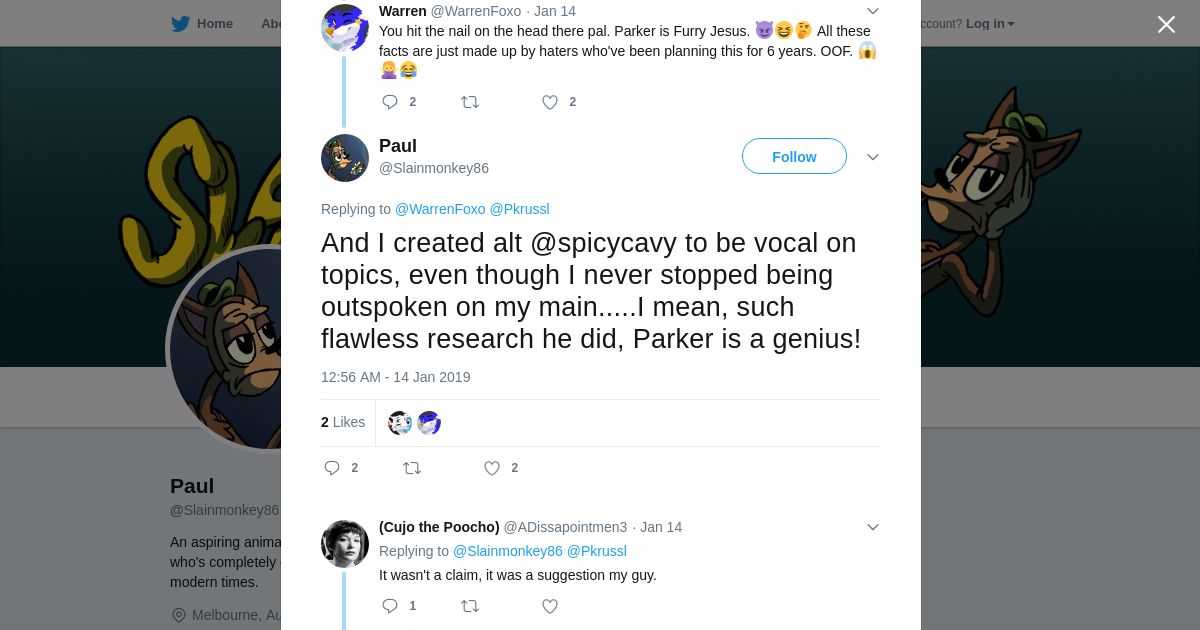Retweet Paul's main tweet
Image resolution: width=1200 pixels, height=630 pixels.
pos(412,468)
